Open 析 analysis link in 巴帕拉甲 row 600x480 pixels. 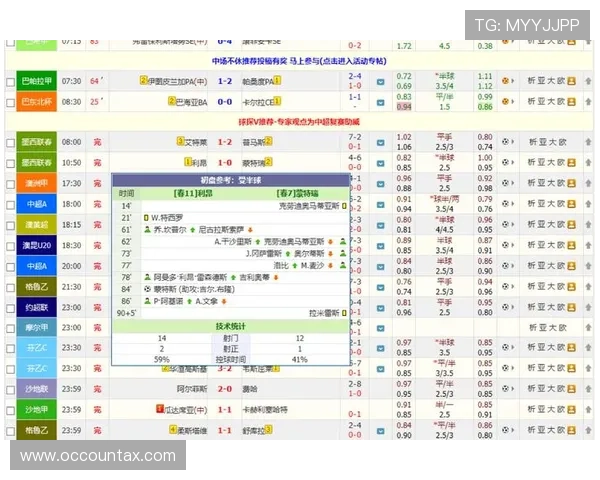(531, 81)
